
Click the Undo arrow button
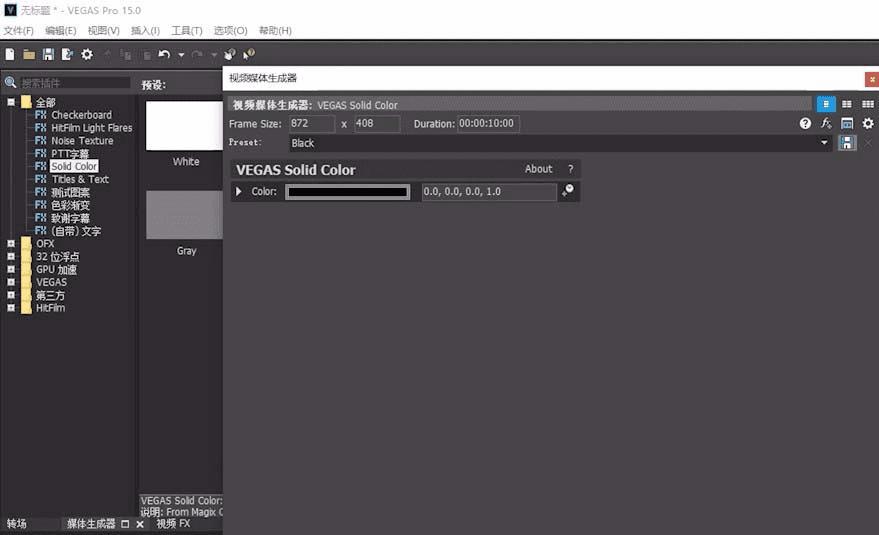point(164,54)
